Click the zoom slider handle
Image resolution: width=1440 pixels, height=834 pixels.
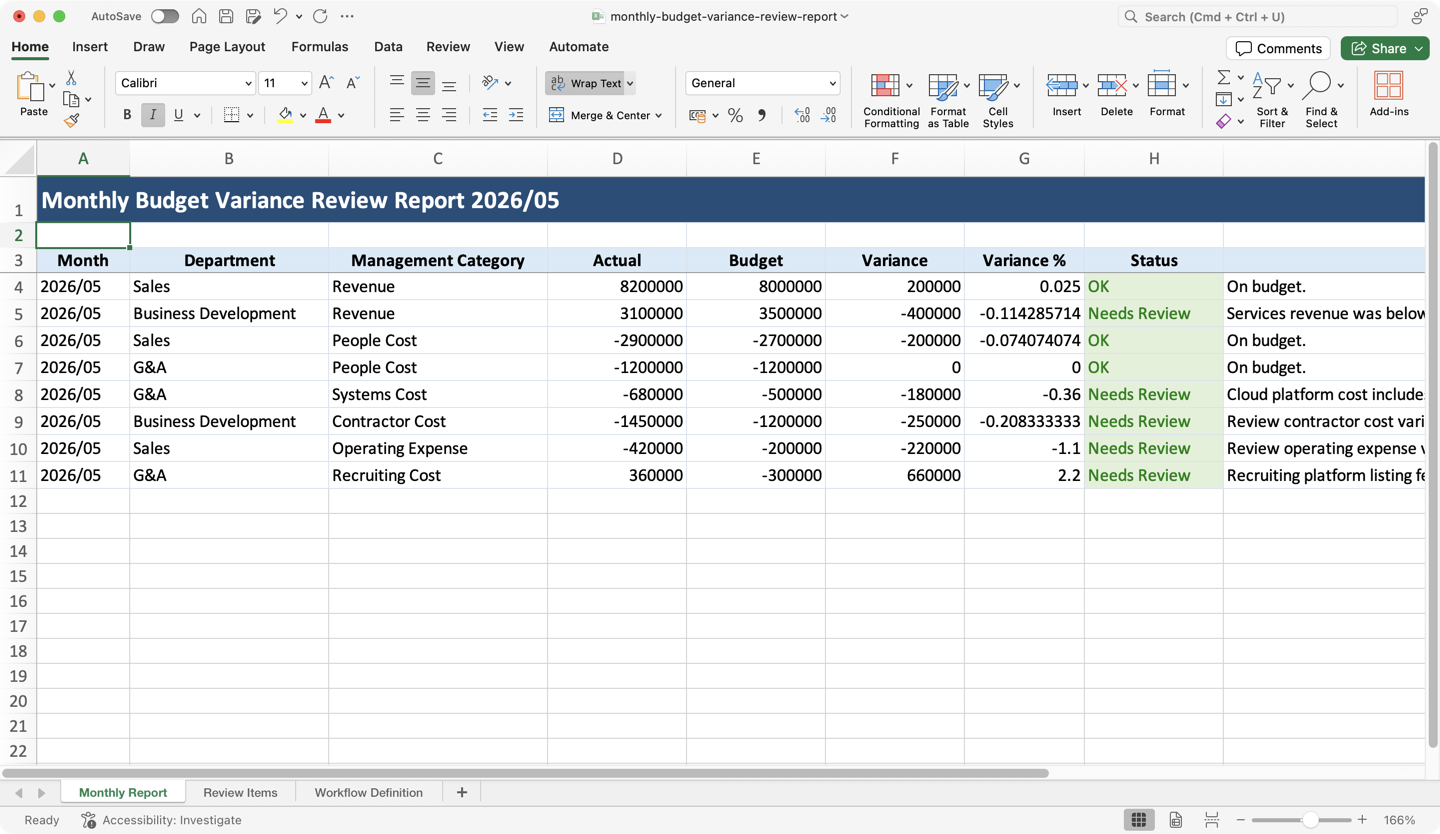[1310, 820]
